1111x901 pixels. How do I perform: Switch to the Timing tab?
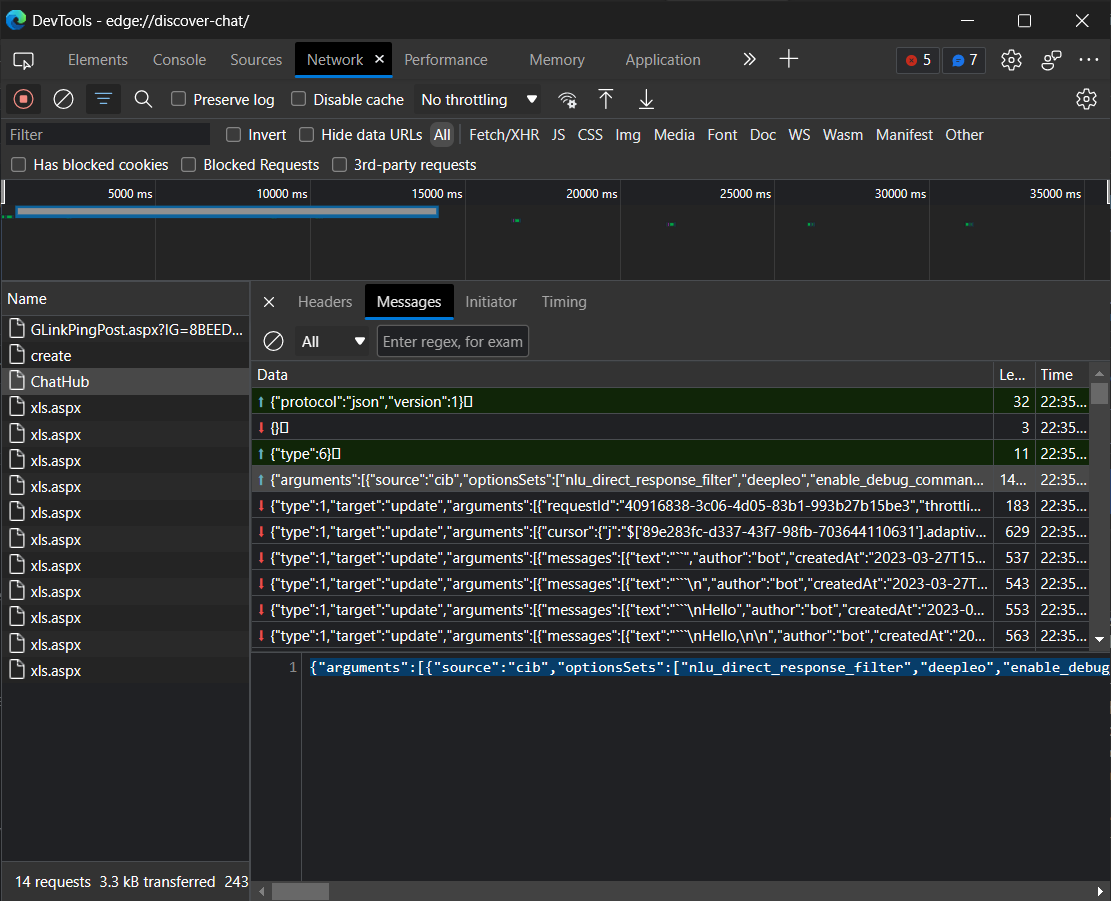click(x=563, y=301)
